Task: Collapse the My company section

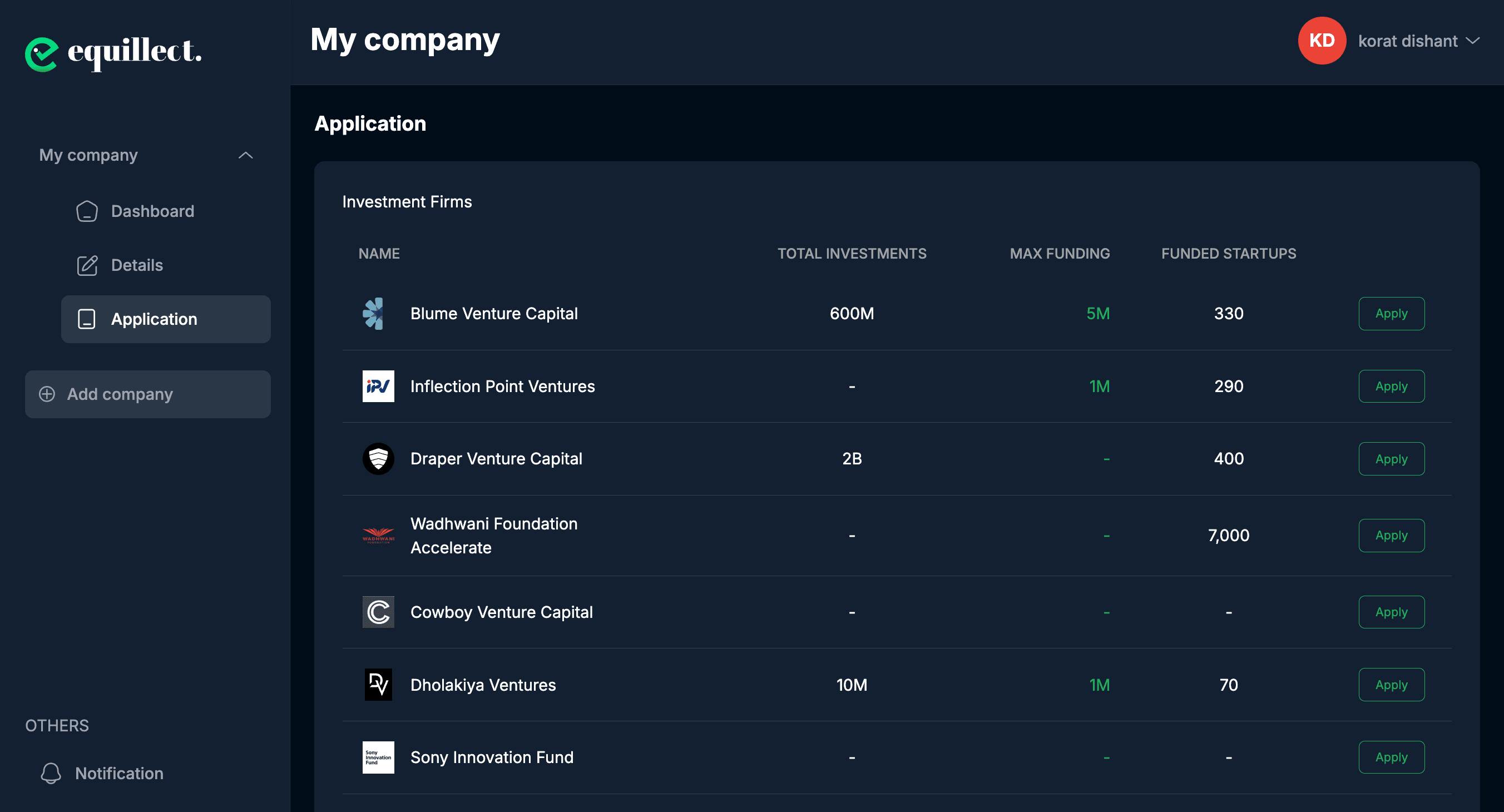Action: 246,155
